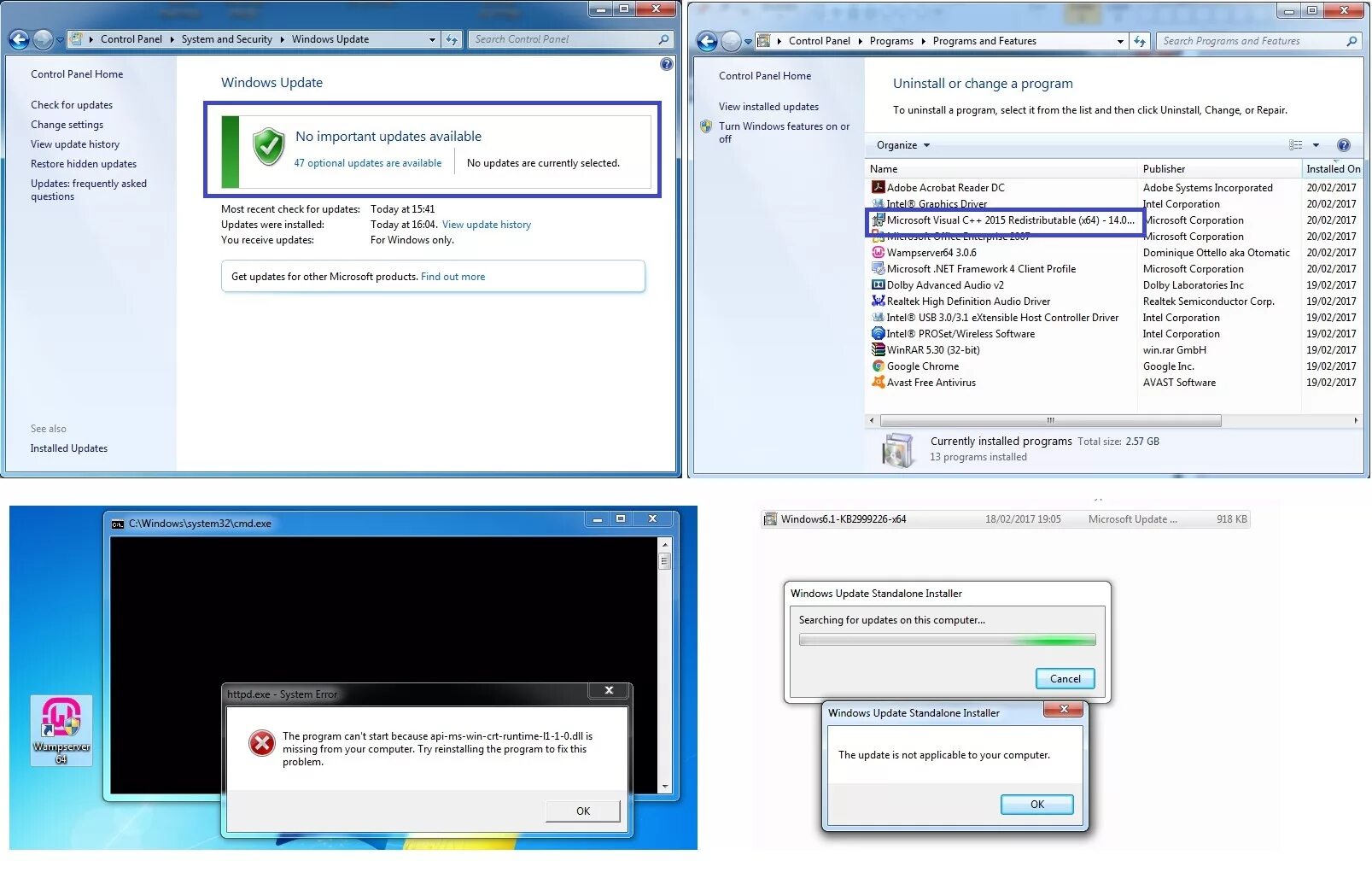Click the Wampserver64 3.0.6 program icon
The width and height of the screenshot is (1372, 890).
(x=878, y=252)
